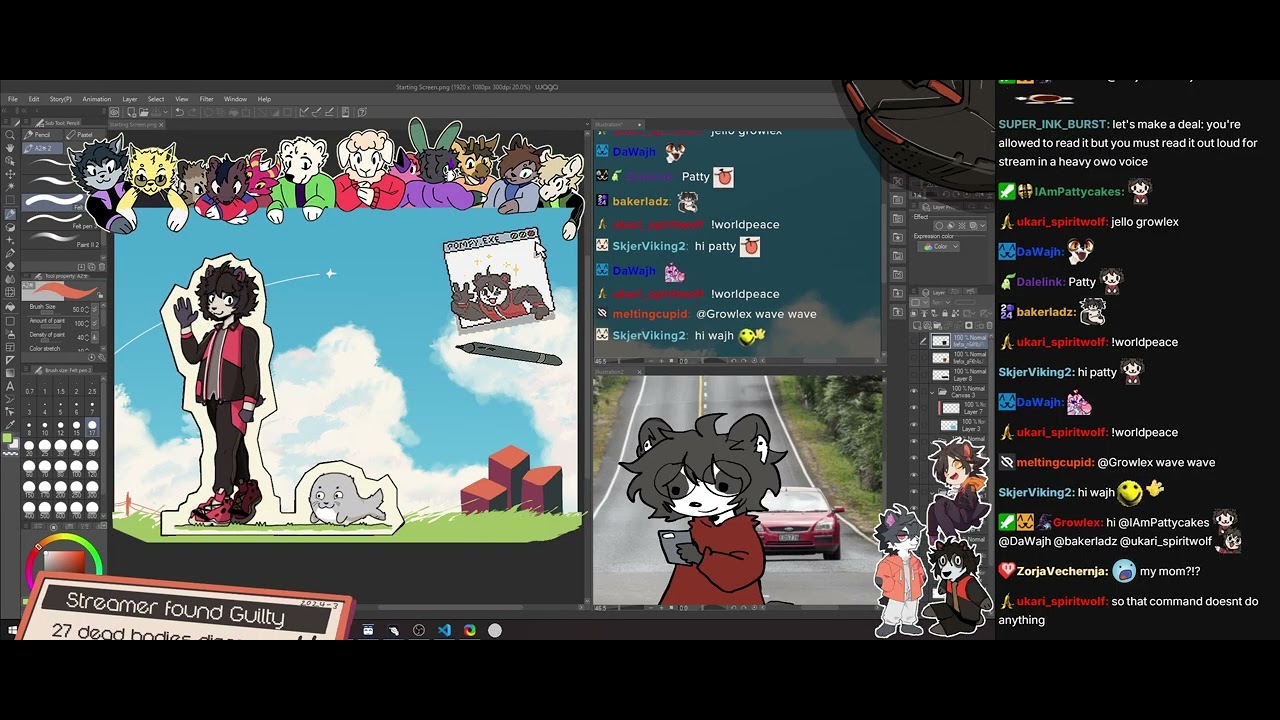This screenshot has height=720, width=1280.
Task: Switch to the Pencil sub tool tab
Action: tap(42, 134)
